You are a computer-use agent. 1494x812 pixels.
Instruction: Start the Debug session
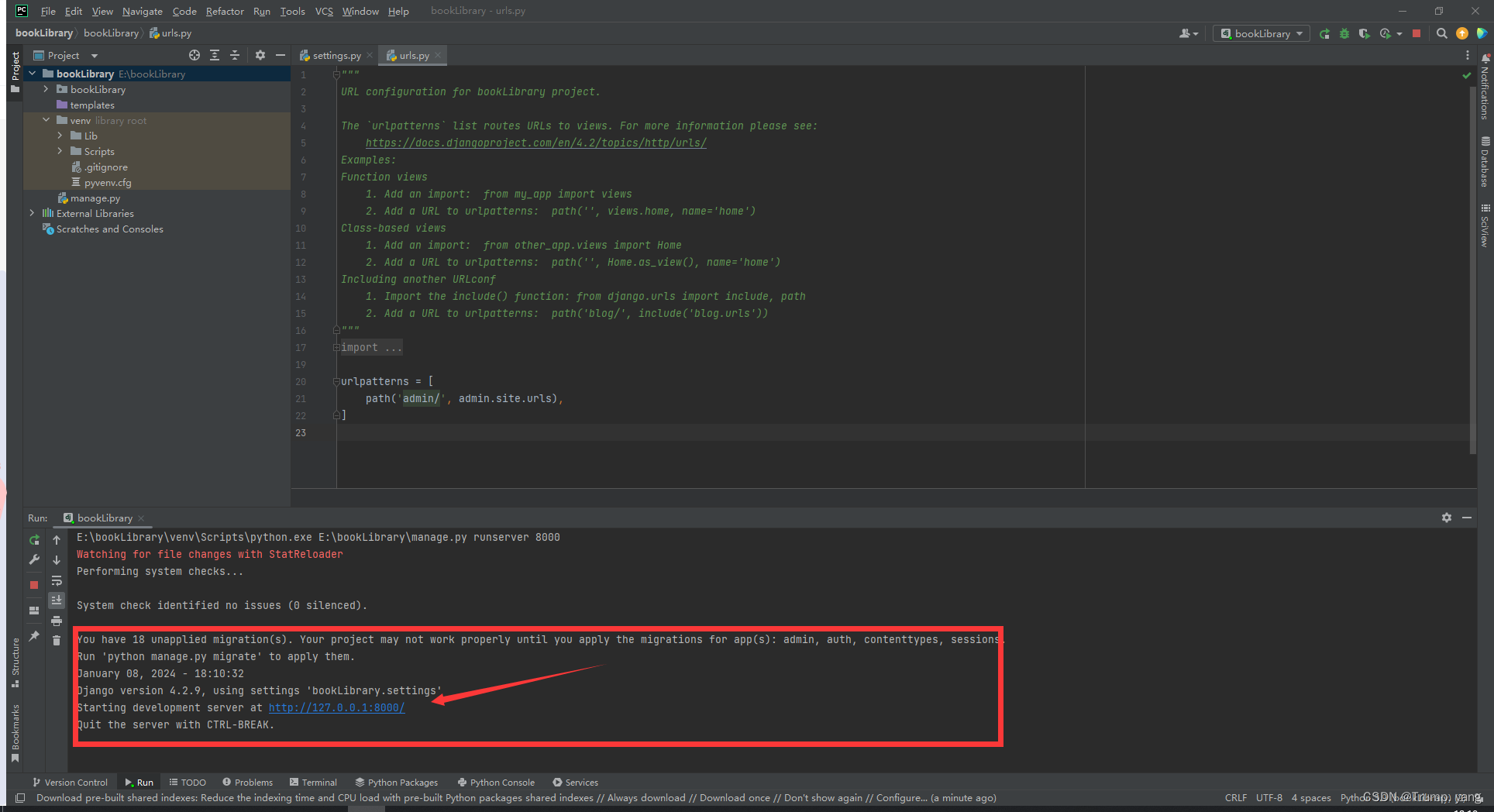coord(1344,33)
